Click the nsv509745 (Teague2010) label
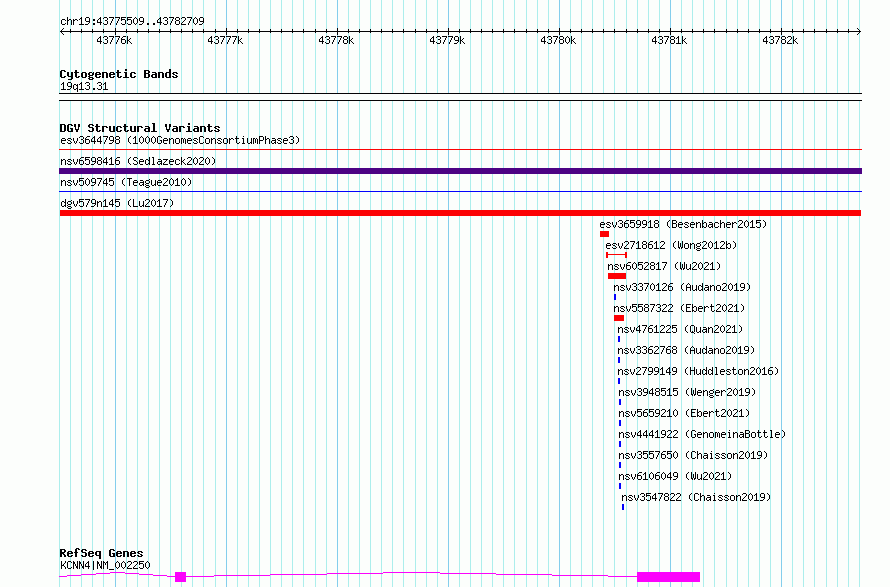890x587 pixels. pyautogui.click(x=126, y=182)
